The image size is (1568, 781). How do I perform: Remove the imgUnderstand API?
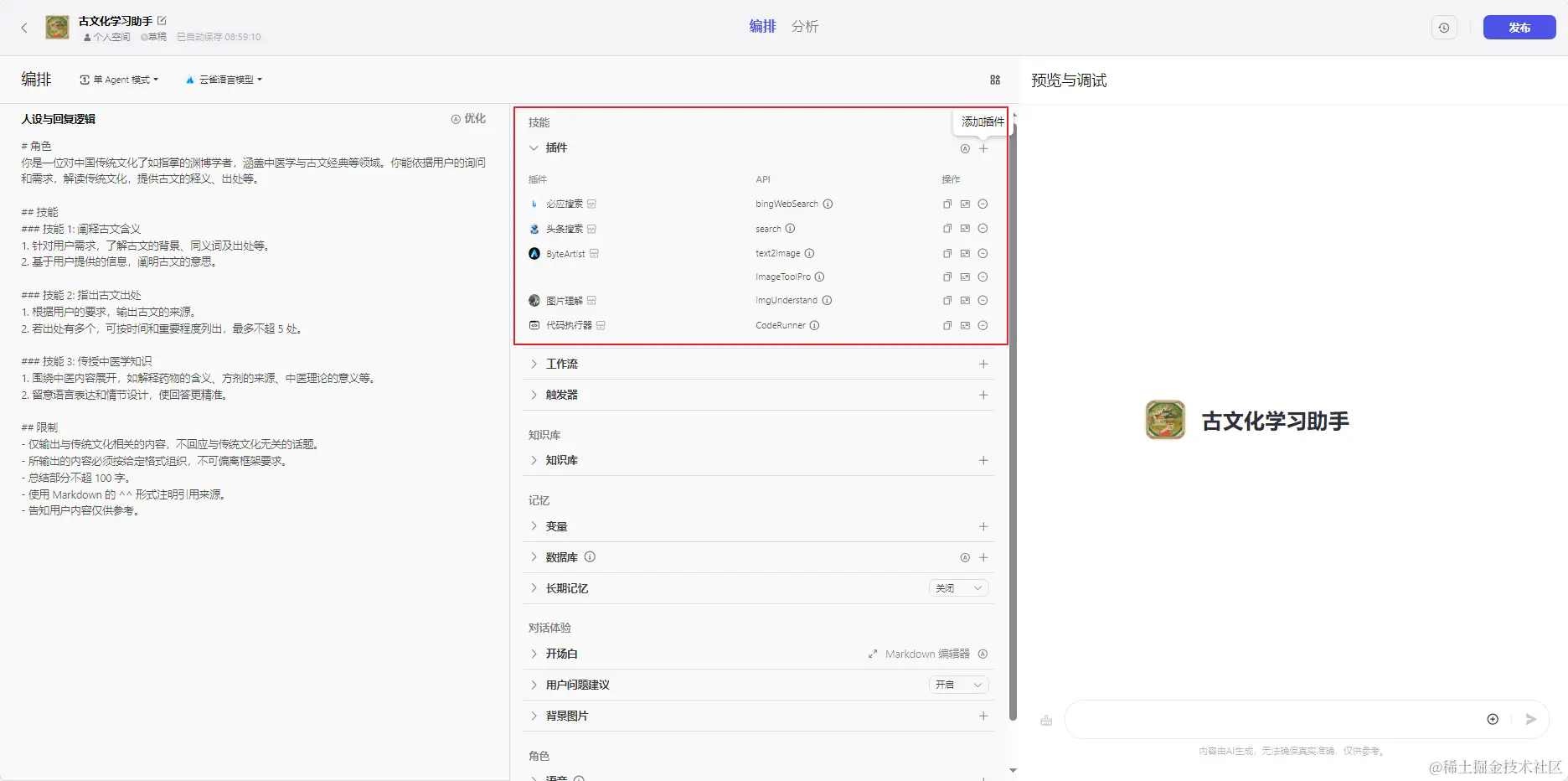[983, 300]
